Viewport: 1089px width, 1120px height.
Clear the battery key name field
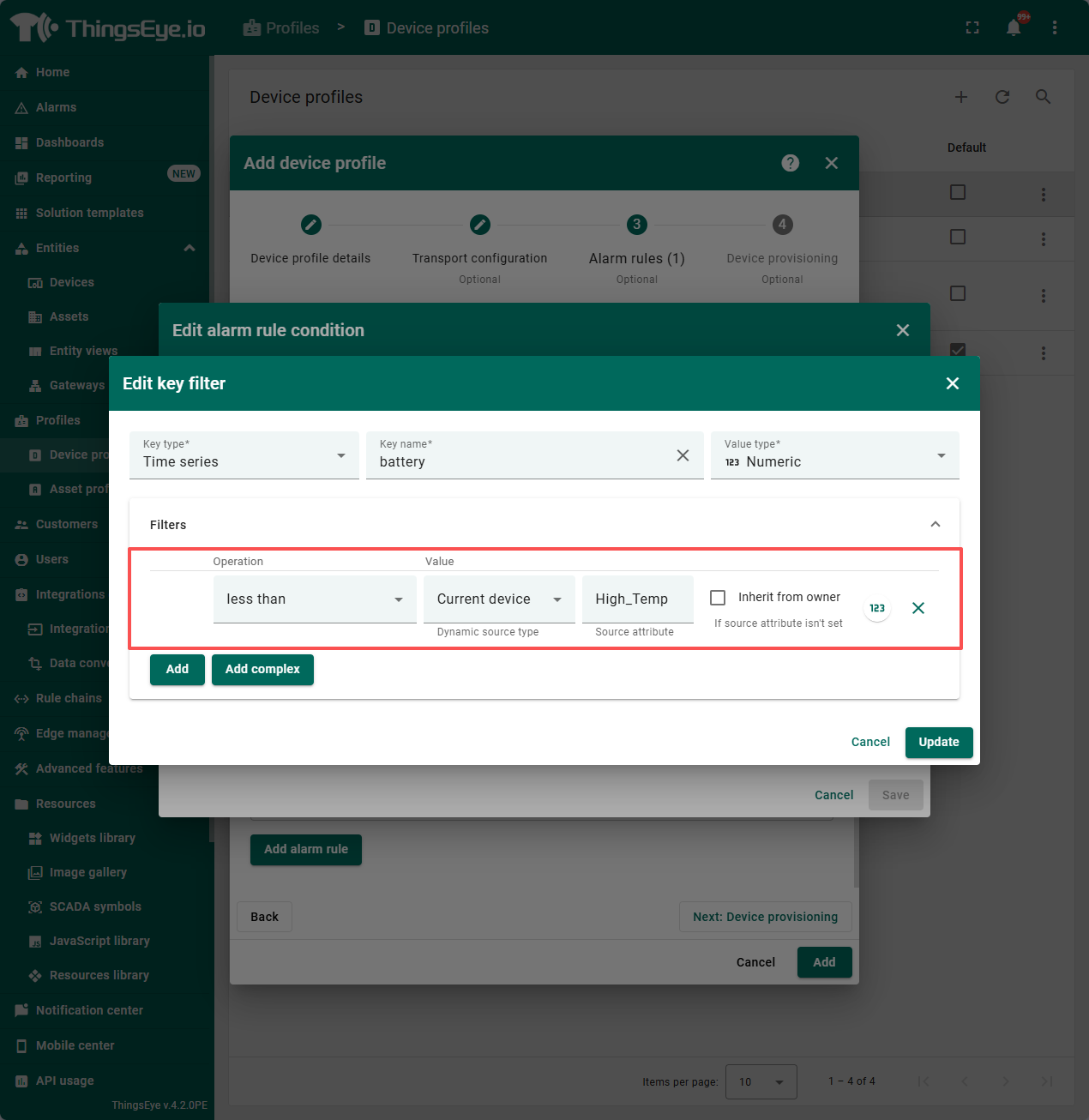[x=683, y=455]
